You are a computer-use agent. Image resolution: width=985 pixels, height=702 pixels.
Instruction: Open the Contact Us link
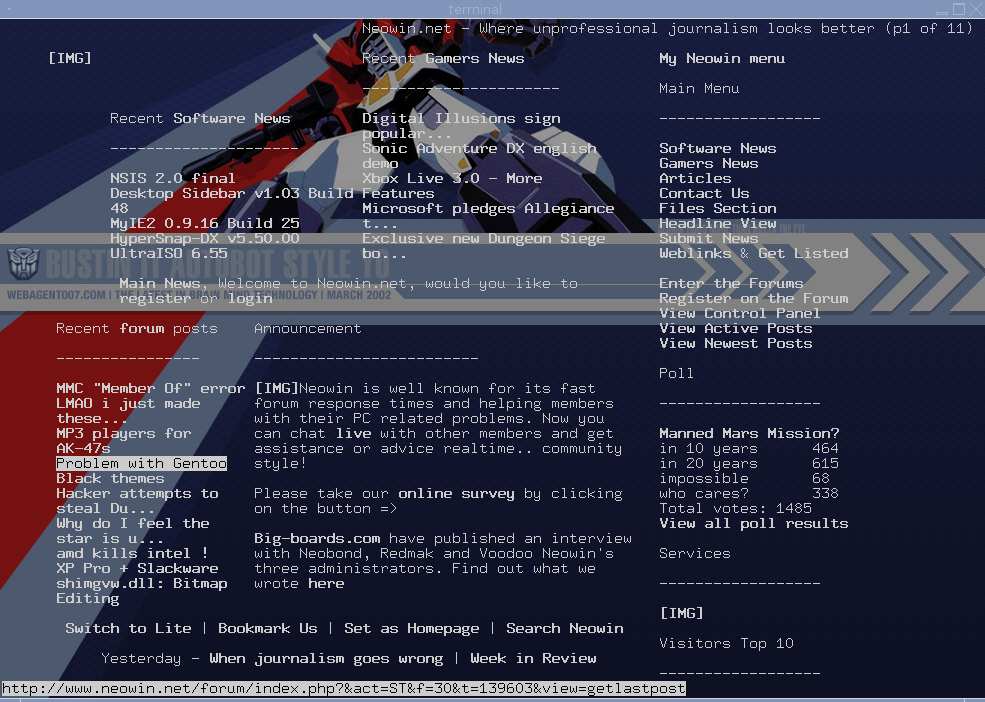[x=704, y=194]
